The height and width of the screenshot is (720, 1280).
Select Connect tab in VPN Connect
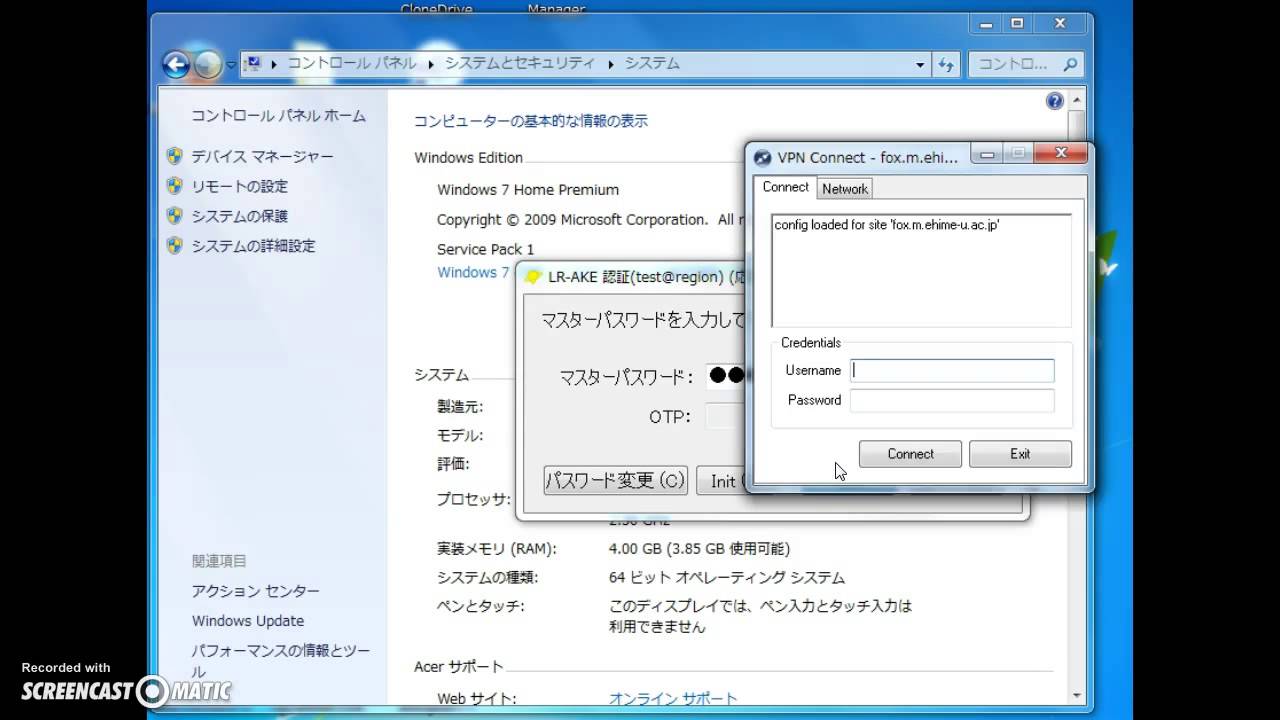click(785, 187)
